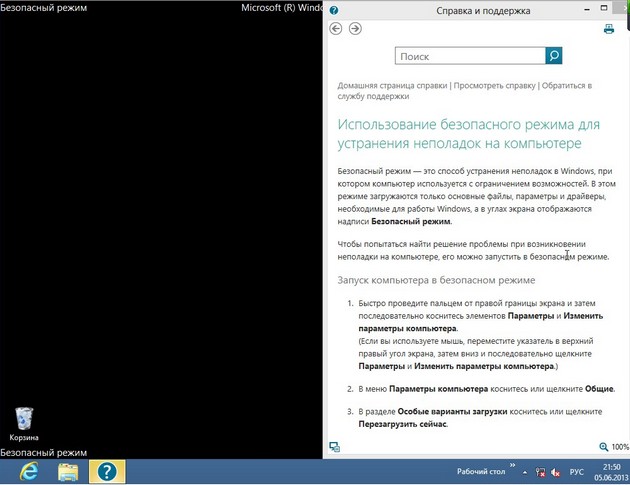Go forward in Help navigation

[x=355, y=29]
